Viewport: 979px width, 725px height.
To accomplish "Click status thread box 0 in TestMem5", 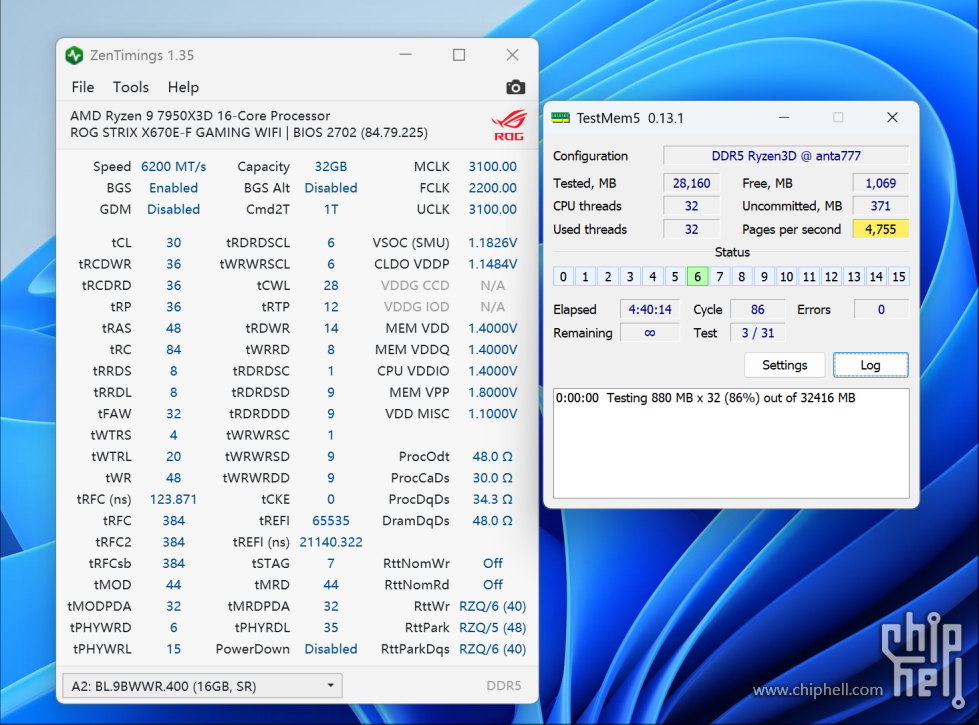I will coord(563,277).
